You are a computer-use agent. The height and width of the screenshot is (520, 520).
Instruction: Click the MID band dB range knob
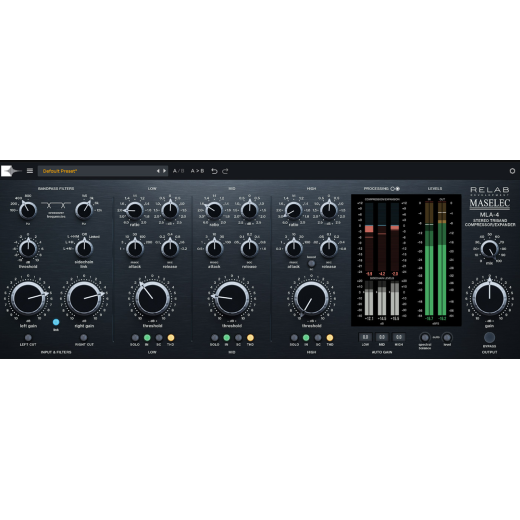click(249, 210)
